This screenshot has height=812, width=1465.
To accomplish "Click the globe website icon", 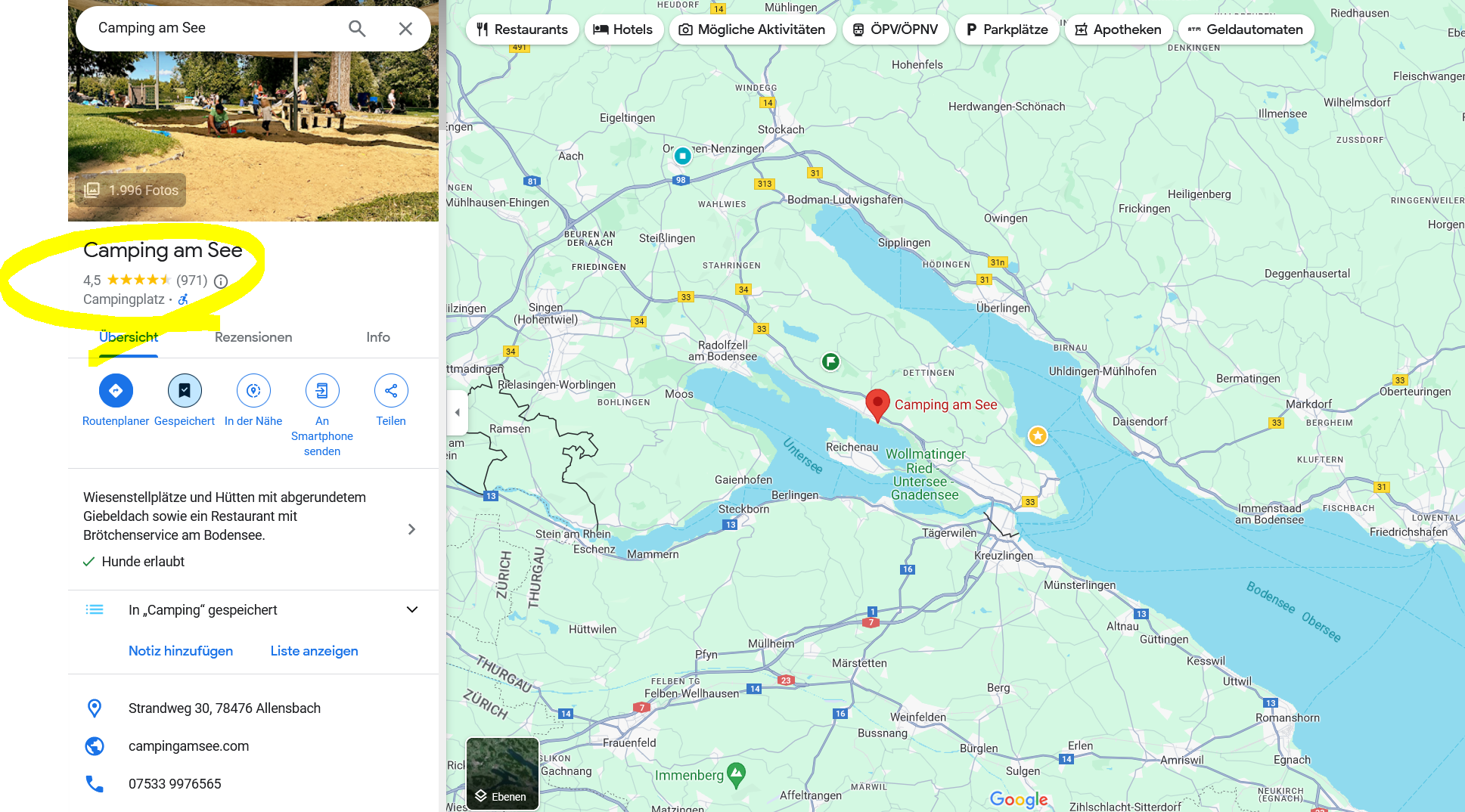I will click(95, 746).
